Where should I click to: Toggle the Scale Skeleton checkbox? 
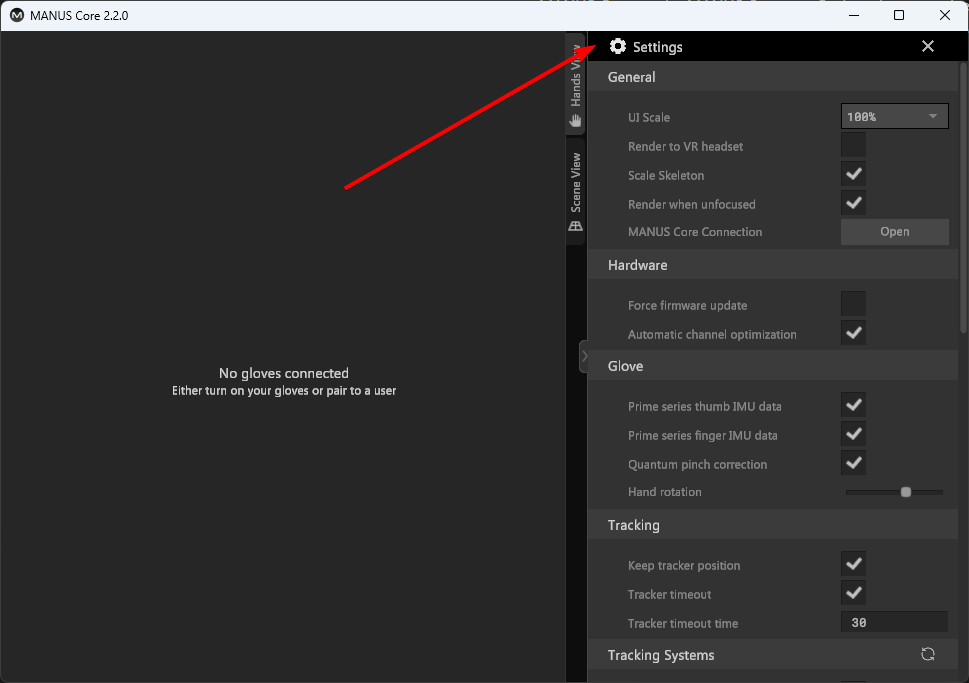coord(853,175)
